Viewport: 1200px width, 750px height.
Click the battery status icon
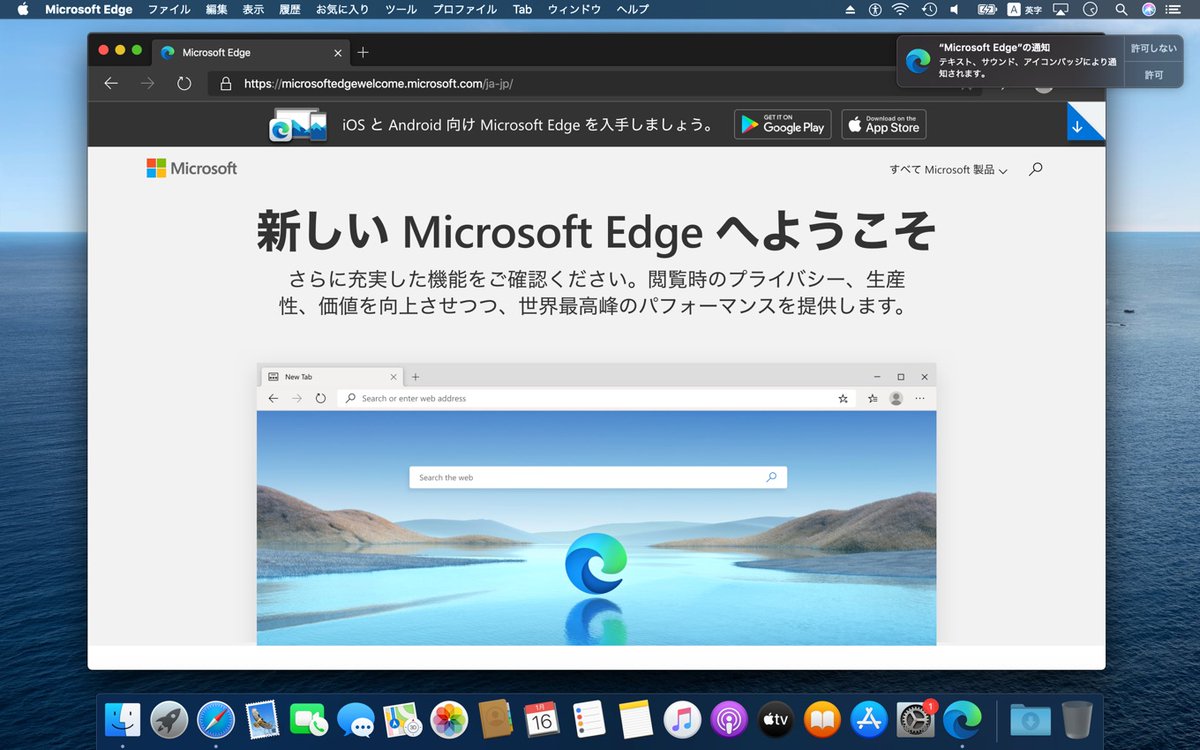pos(986,9)
